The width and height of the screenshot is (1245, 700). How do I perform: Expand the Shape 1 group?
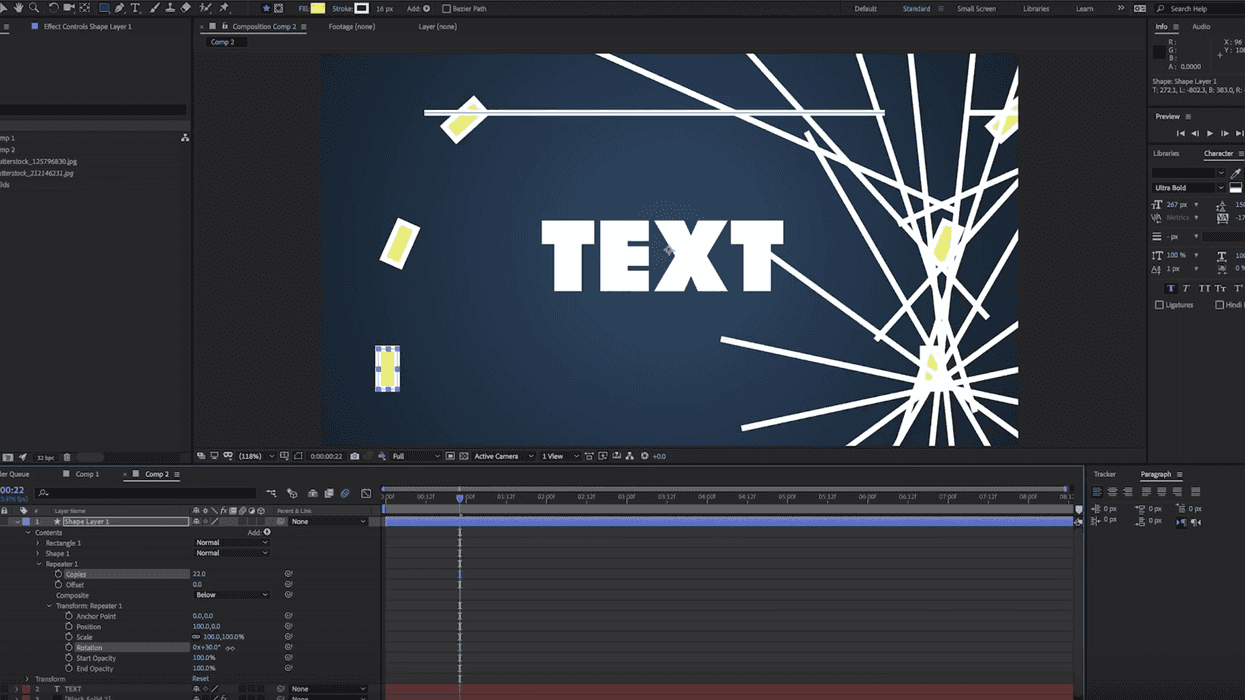tap(38, 554)
